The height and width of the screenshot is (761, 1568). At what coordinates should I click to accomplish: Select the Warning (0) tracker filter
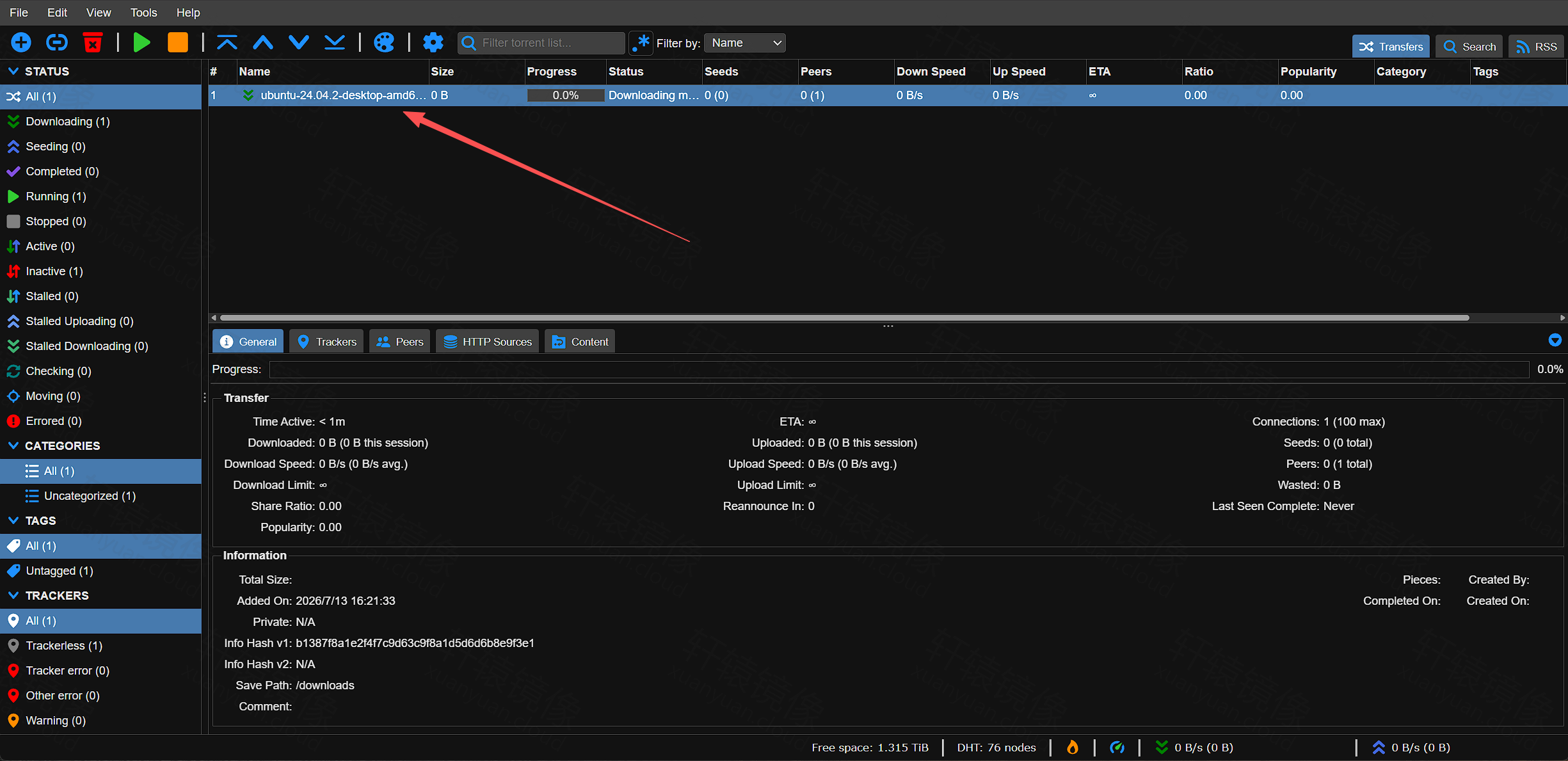[x=100, y=721]
